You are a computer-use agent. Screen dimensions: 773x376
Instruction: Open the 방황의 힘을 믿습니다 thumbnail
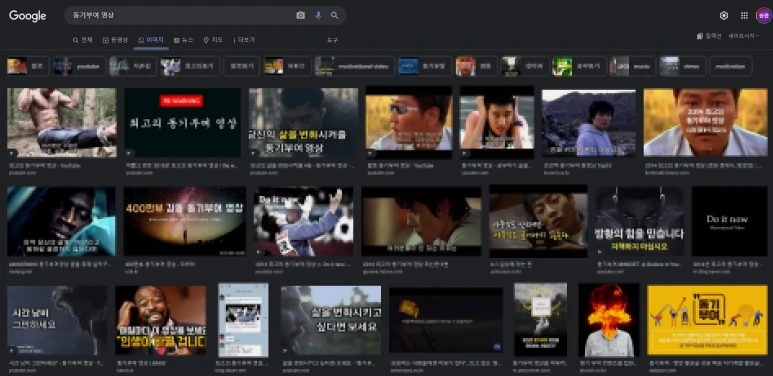coord(639,221)
